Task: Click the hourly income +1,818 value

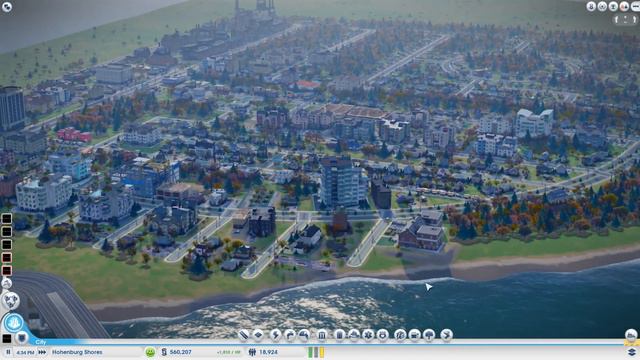Action: tap(229, 352)
